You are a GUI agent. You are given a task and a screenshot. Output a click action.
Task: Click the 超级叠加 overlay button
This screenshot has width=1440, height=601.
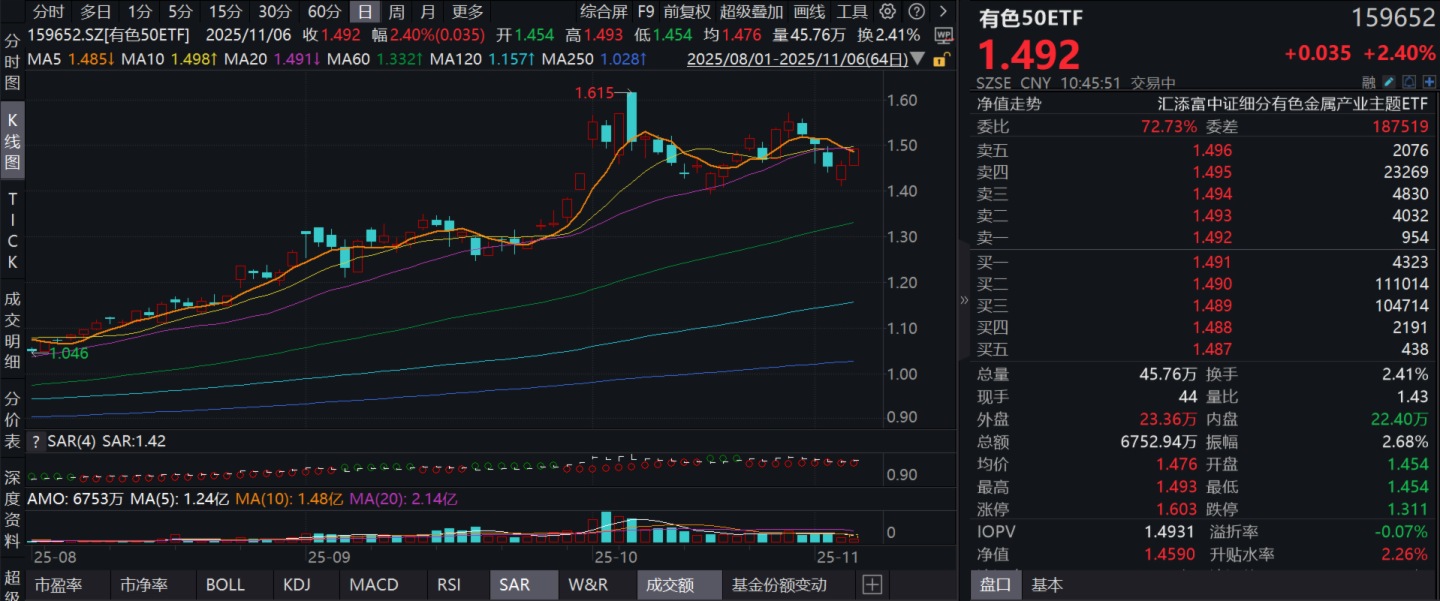751,12
